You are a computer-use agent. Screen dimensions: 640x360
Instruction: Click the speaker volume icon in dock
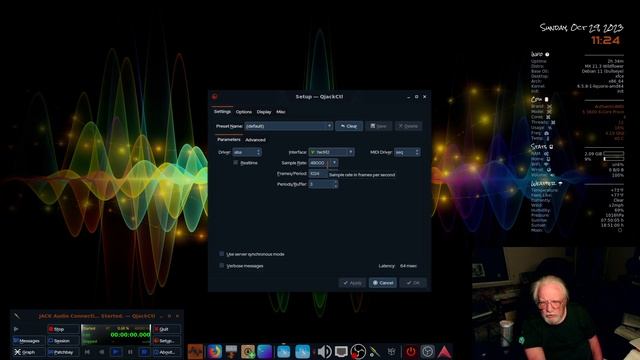(324, 351)
